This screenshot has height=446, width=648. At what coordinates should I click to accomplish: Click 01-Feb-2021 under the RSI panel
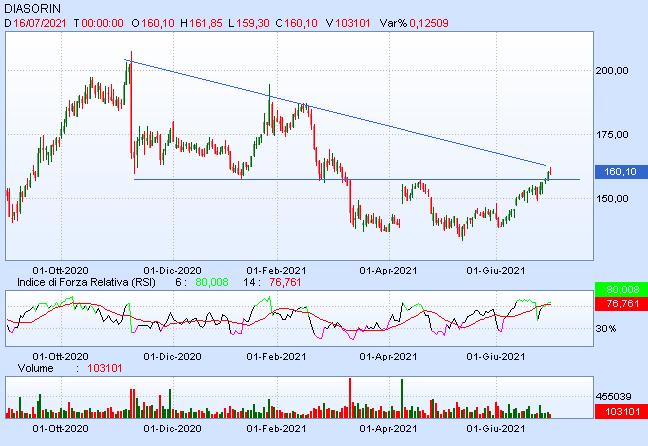(276, 357)
